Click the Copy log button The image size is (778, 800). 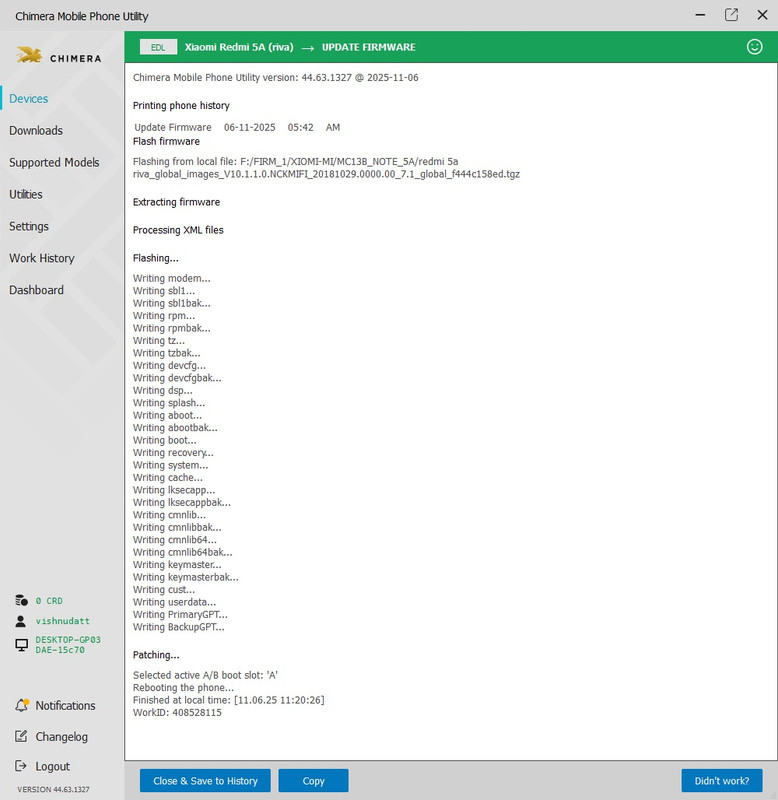[313, 781]
